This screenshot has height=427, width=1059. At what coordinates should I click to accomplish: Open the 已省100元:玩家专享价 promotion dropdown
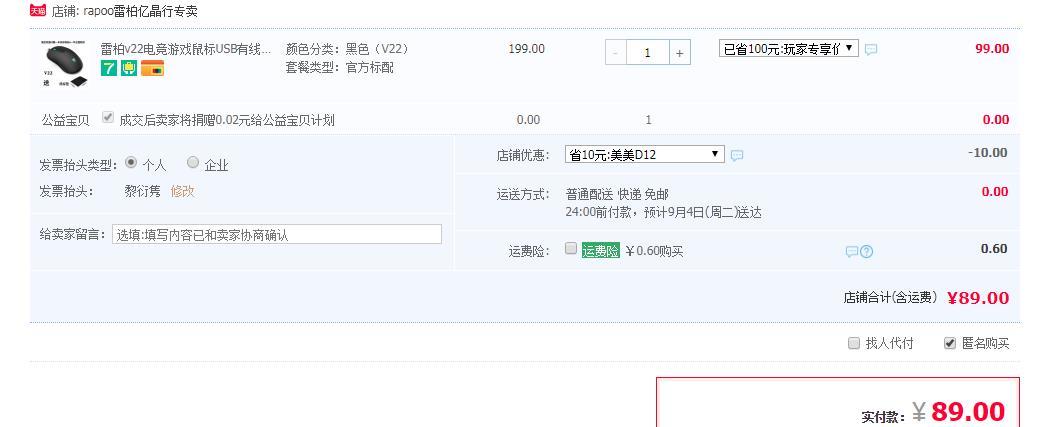click(788, 49)
